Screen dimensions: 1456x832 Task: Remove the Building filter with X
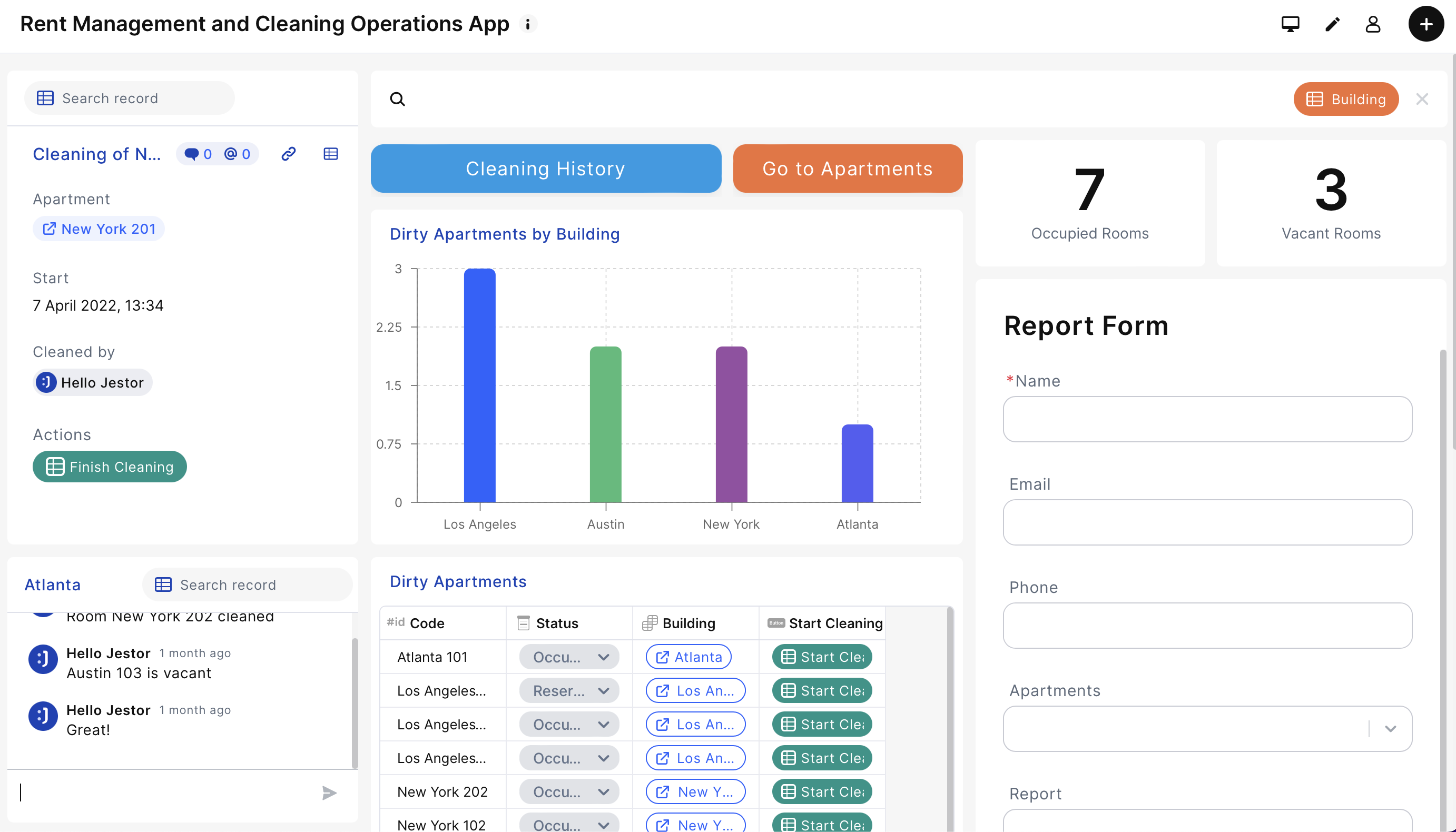1422,100
